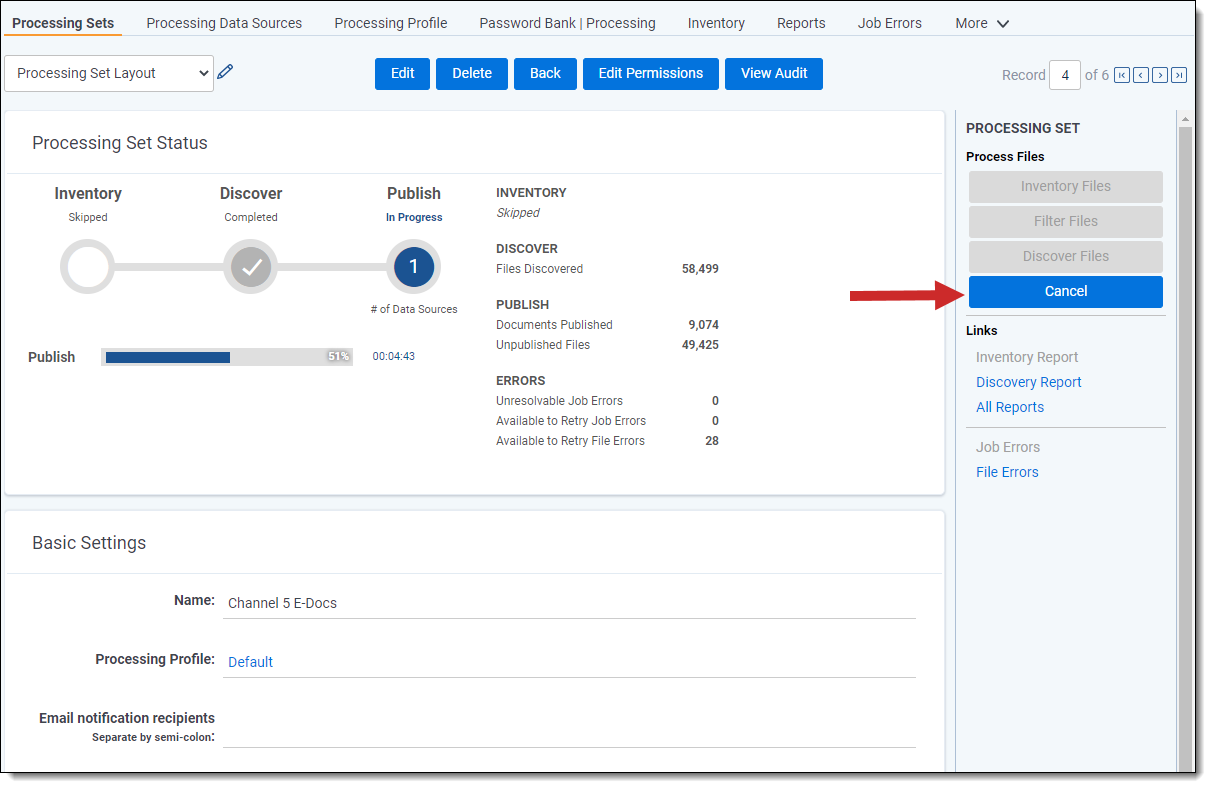The image size is (1211, 788).
Task: Click the email notification recipients field
Action: [569, 733]
